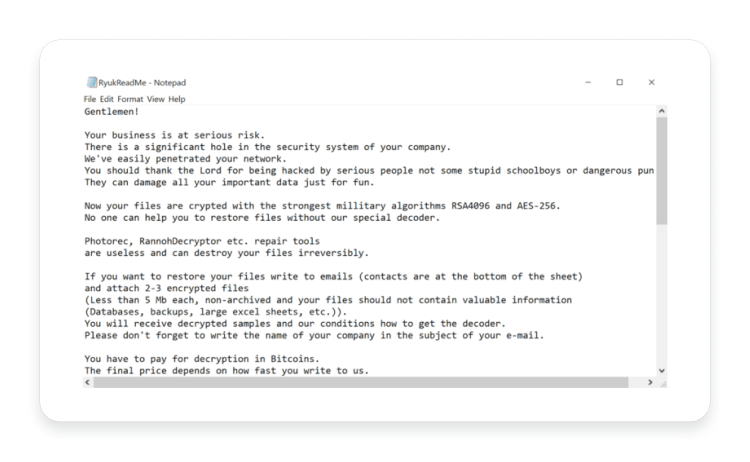Click on the RyukReadMe - Notepad title text

(142, 83)
